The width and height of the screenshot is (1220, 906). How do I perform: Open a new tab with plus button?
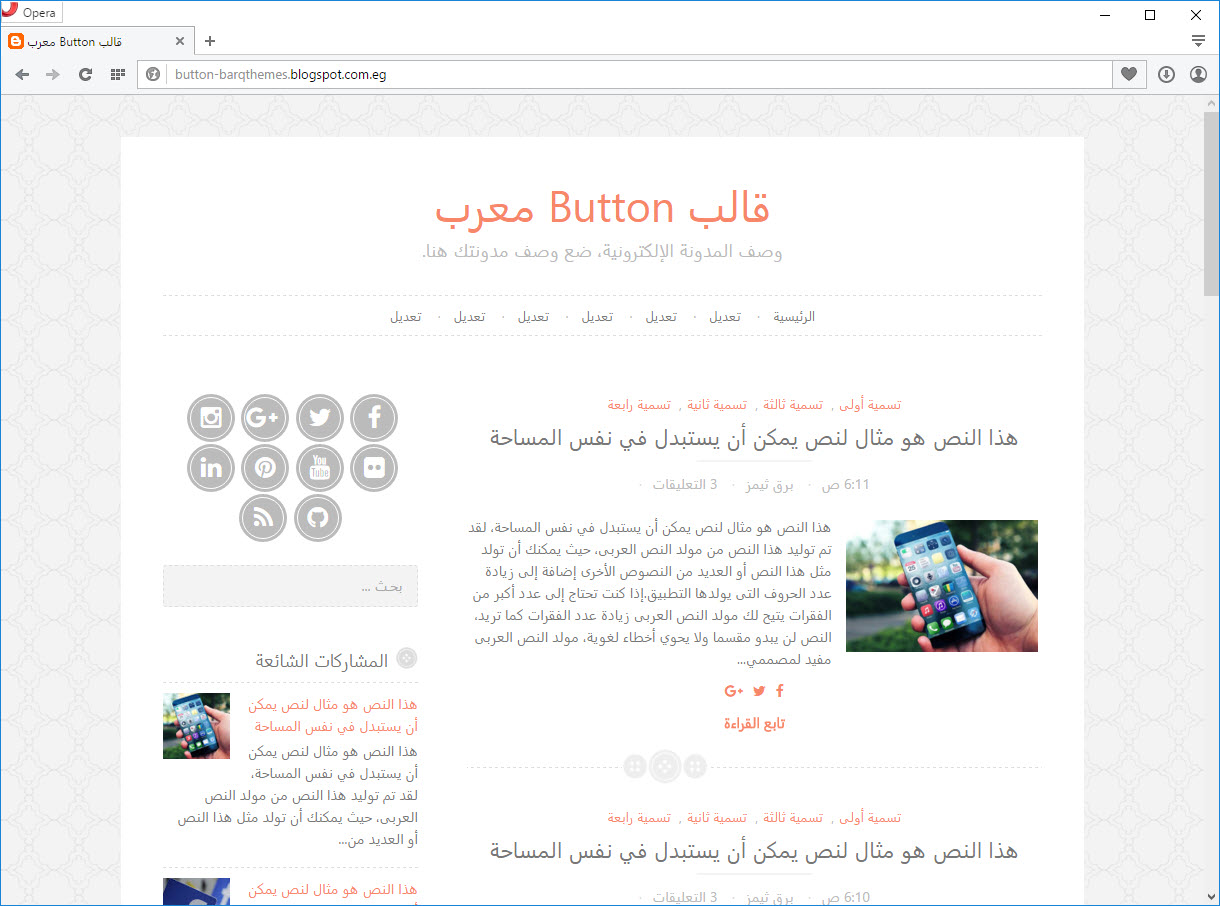click(x=210, y=41)
